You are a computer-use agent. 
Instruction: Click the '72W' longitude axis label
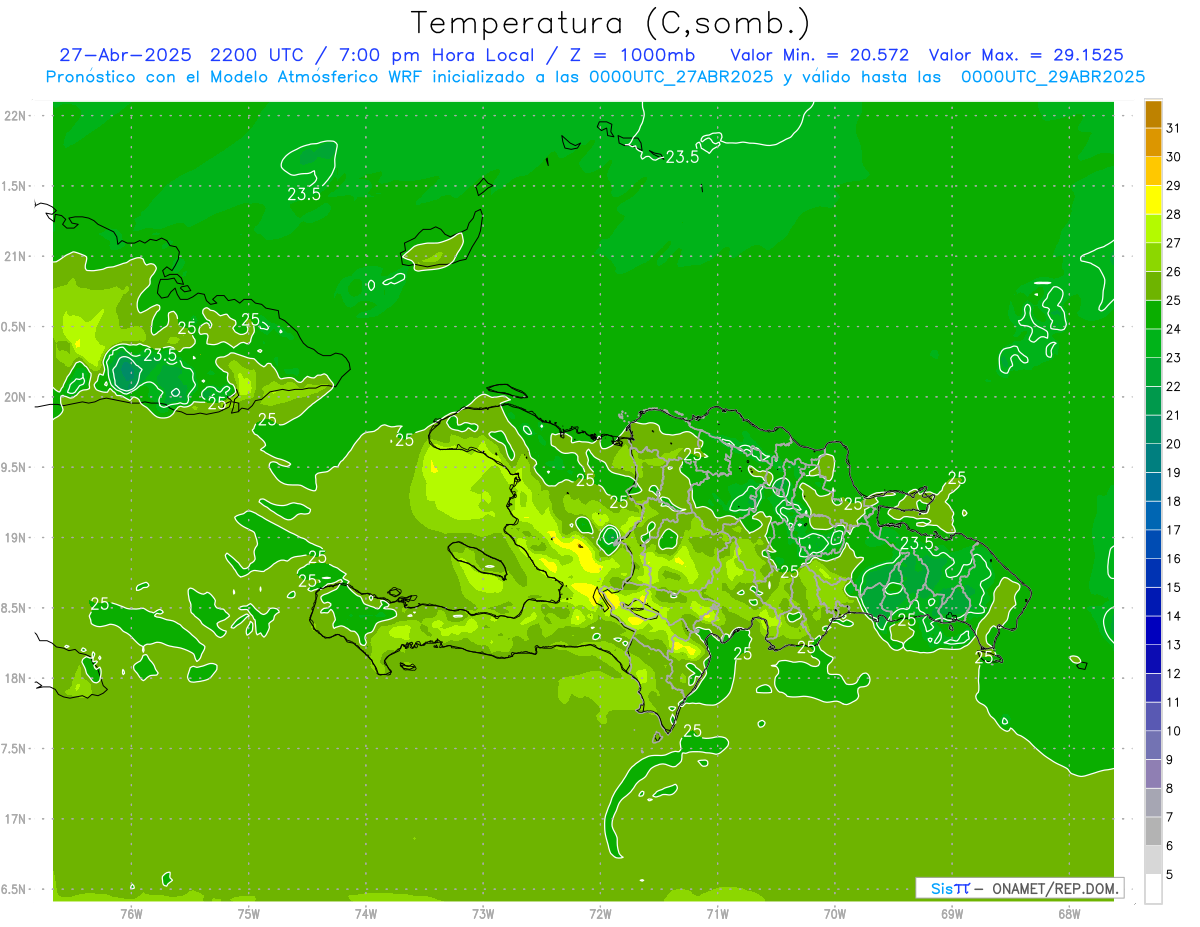click(x=600, y=914)
